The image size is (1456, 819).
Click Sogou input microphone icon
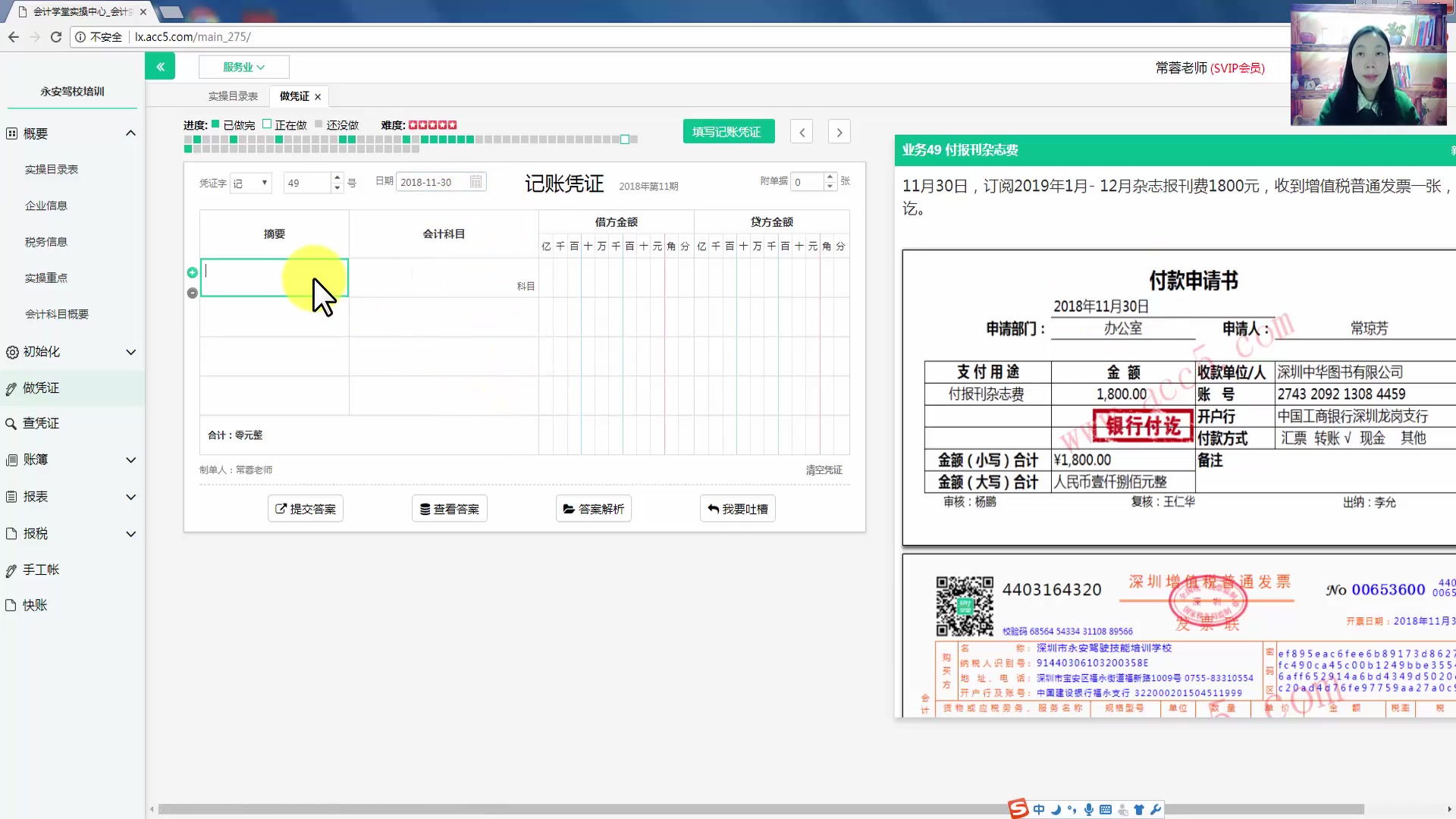click(1088, 809)
